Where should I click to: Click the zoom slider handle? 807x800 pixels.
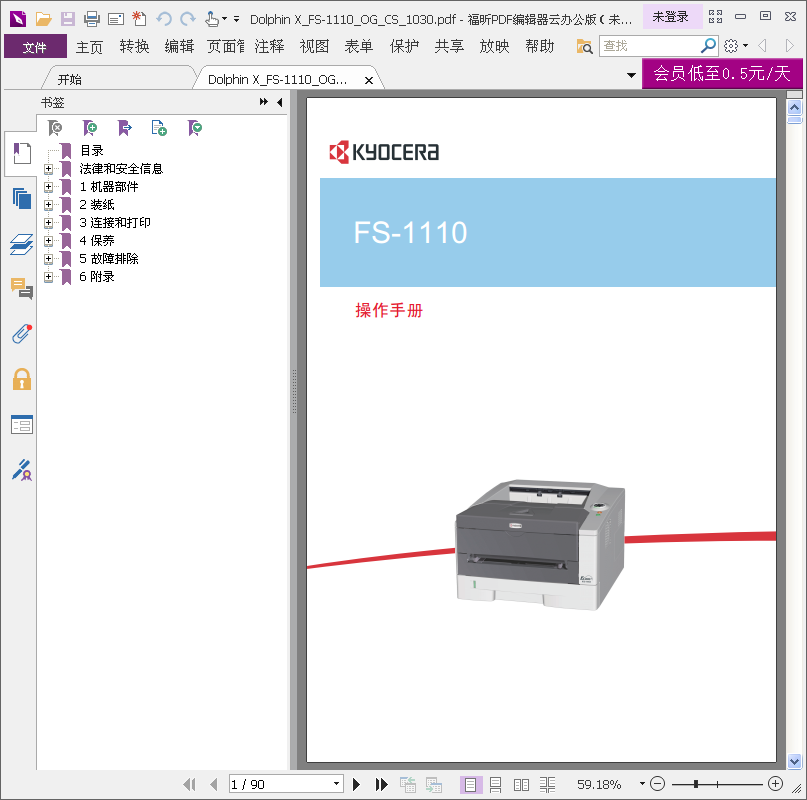point(696,784)
